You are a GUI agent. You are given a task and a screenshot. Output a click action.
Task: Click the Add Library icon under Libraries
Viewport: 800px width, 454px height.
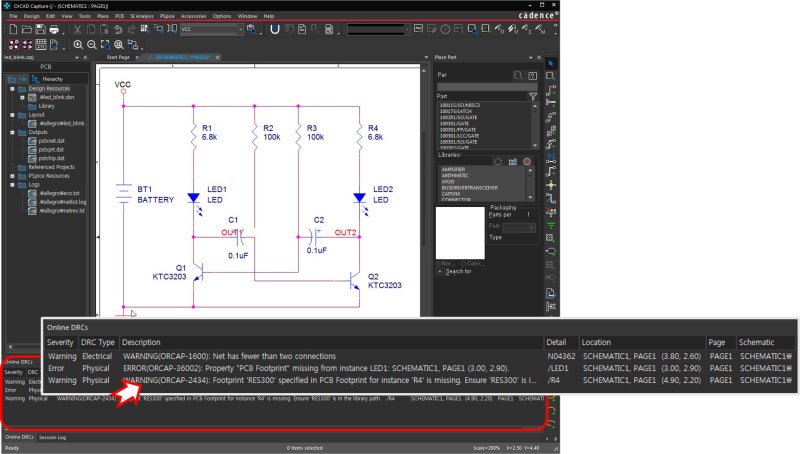pyautogui.click(x=513, y=162)
